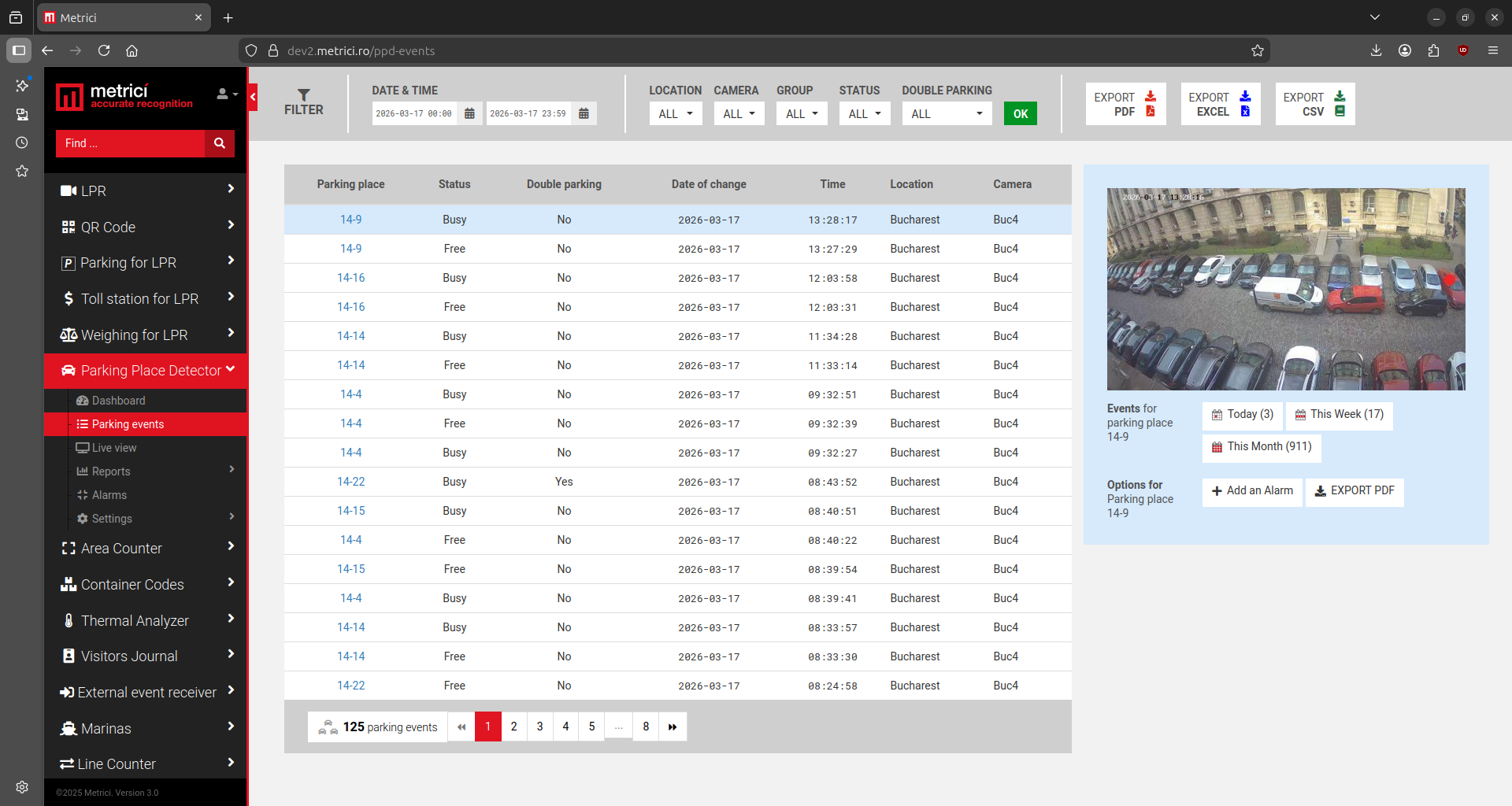The height and width of the screenshot is (806, 1512).
Task: Open the Reports submenu item
Action: [111, 471]
